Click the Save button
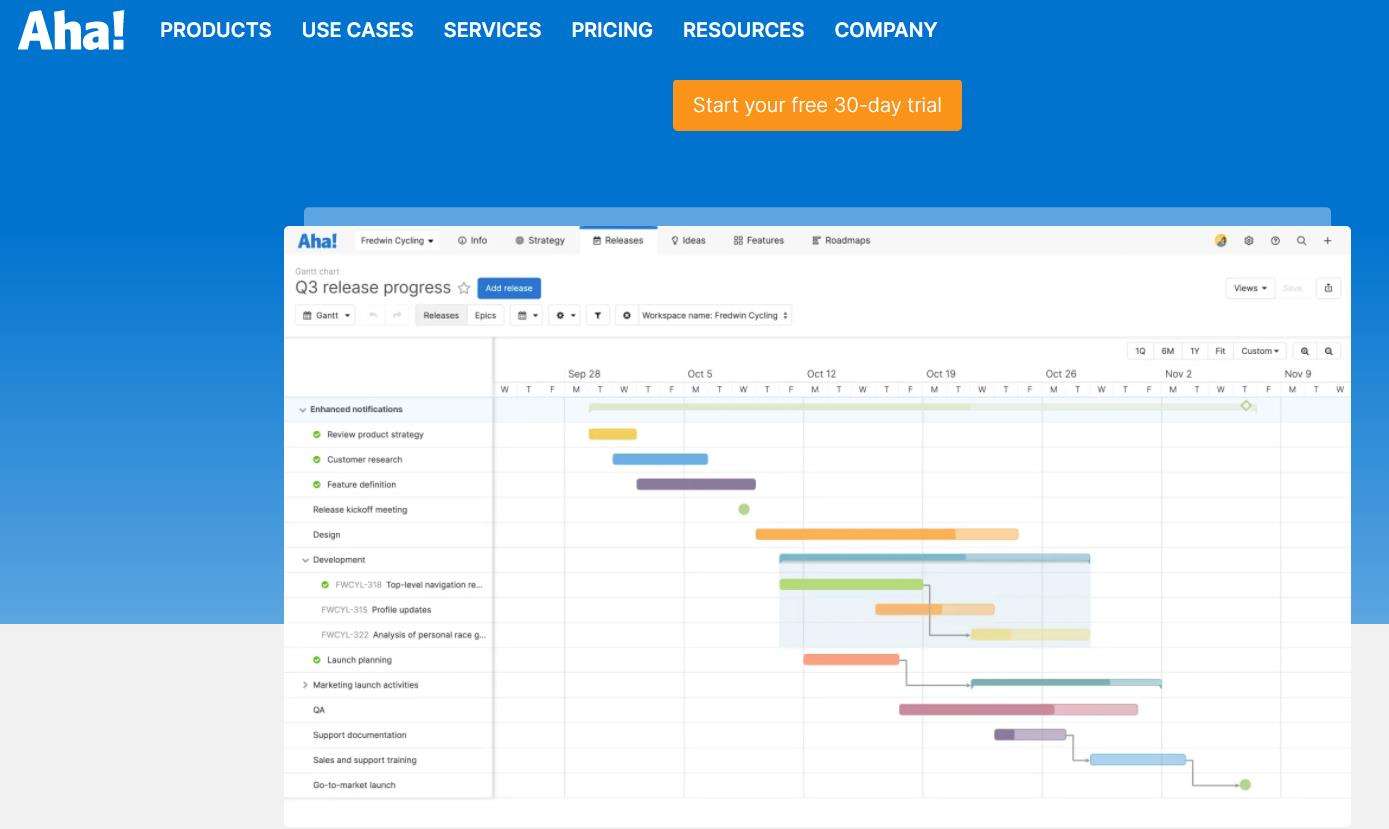 pyautogui.click(x=1292, y=288)
